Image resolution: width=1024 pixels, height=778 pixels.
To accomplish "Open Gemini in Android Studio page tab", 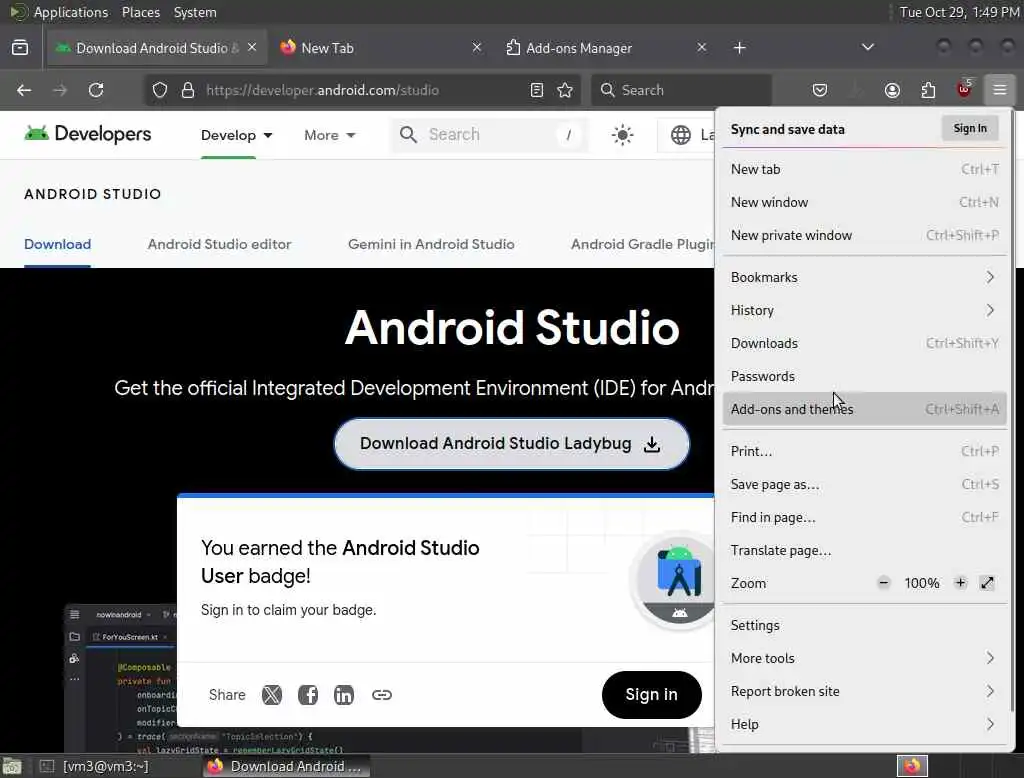I will pos(431,244).
